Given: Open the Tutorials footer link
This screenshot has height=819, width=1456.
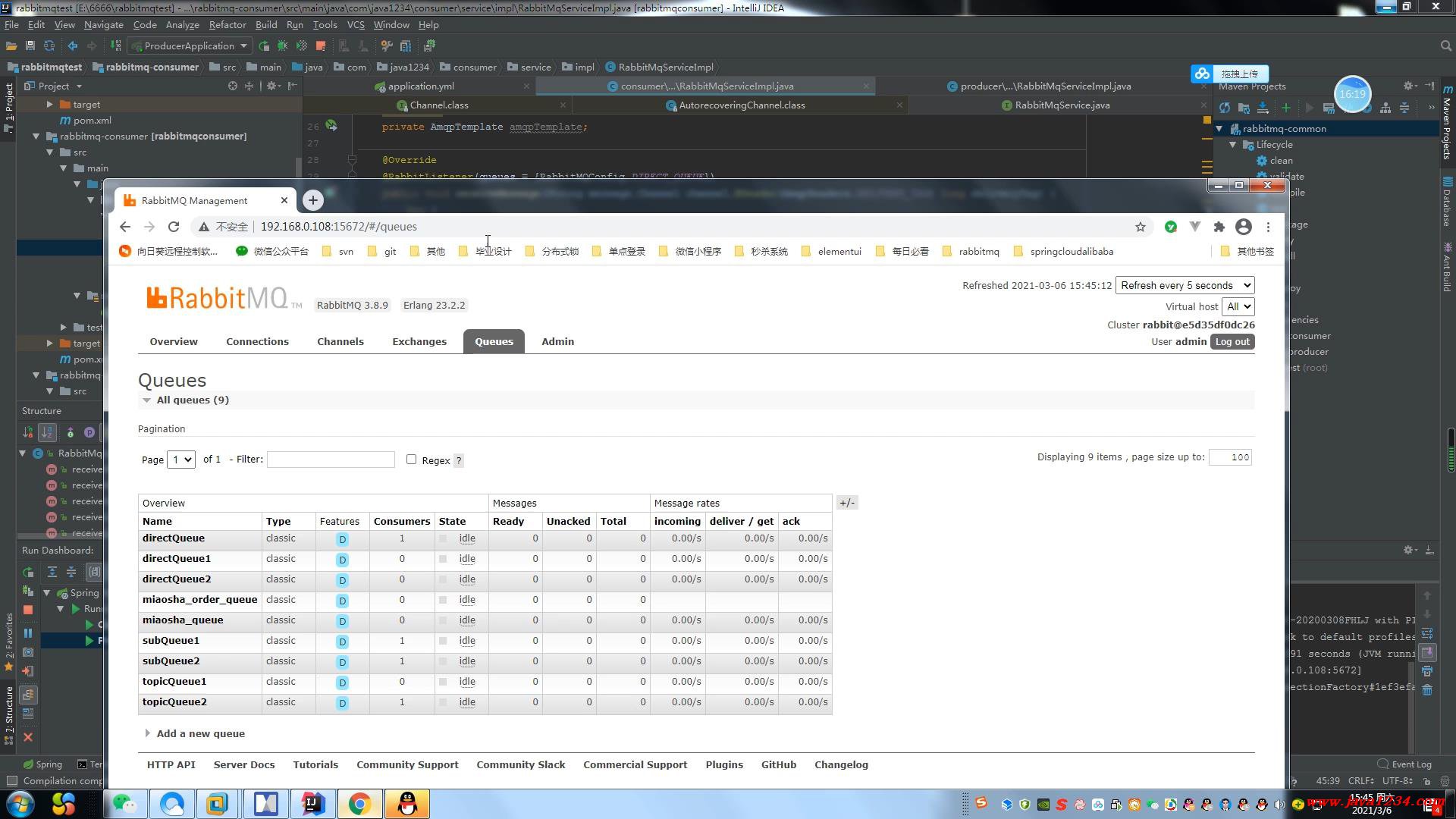Looking at the screenshot, I should pos(315,764).
